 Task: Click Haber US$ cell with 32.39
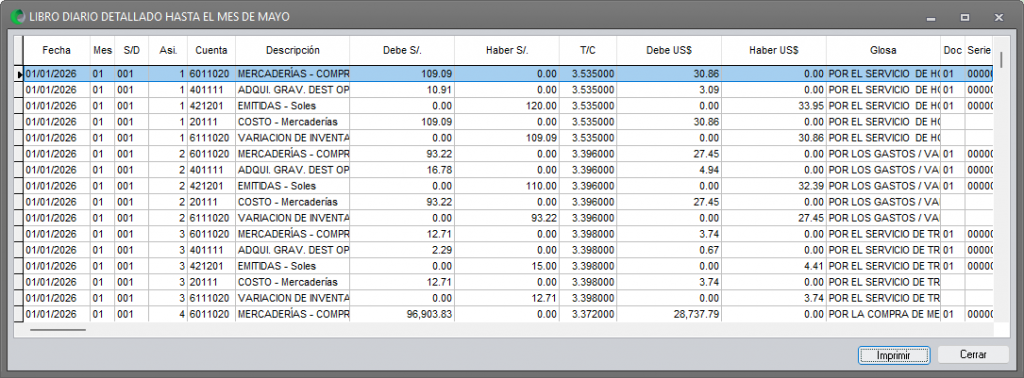click(x=774, y=186)
